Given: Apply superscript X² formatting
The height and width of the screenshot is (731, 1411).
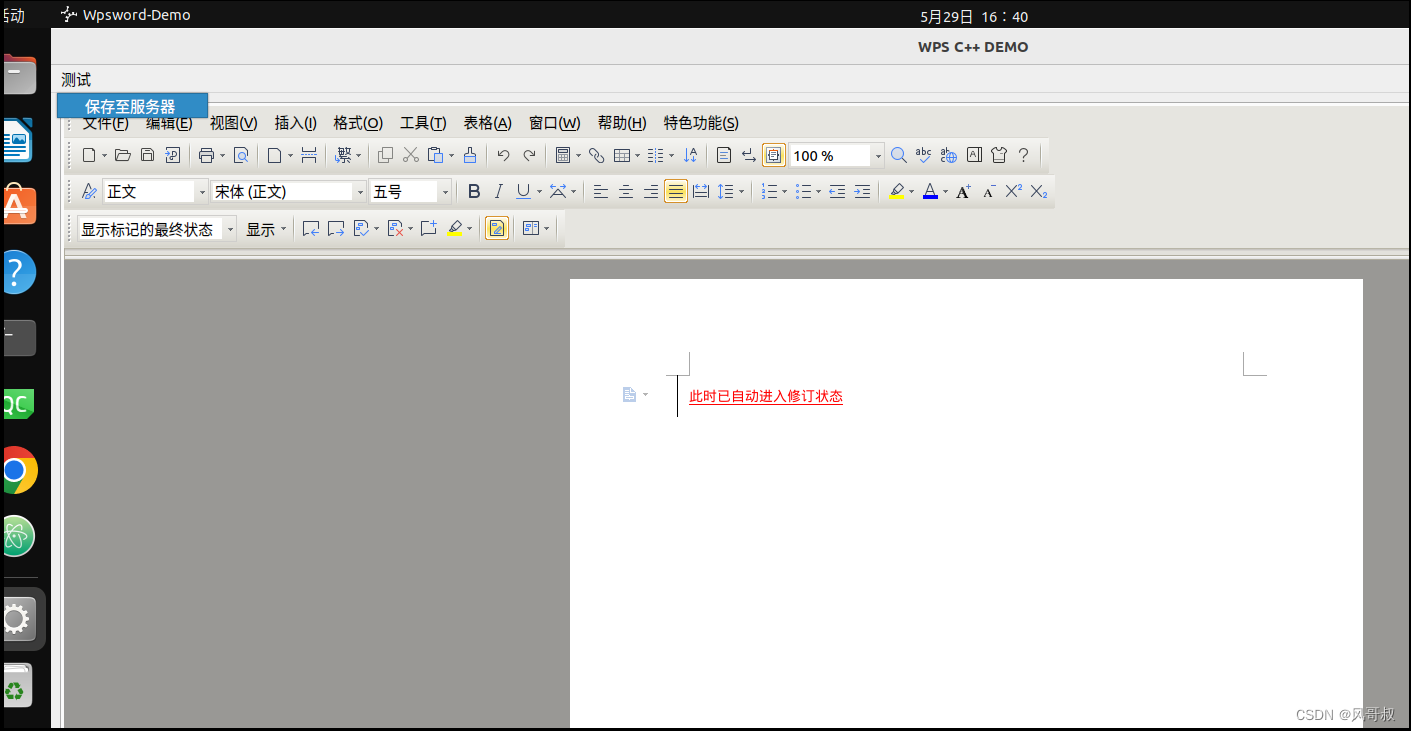Looking at the screenshot, I should (x=1013, y=191).
